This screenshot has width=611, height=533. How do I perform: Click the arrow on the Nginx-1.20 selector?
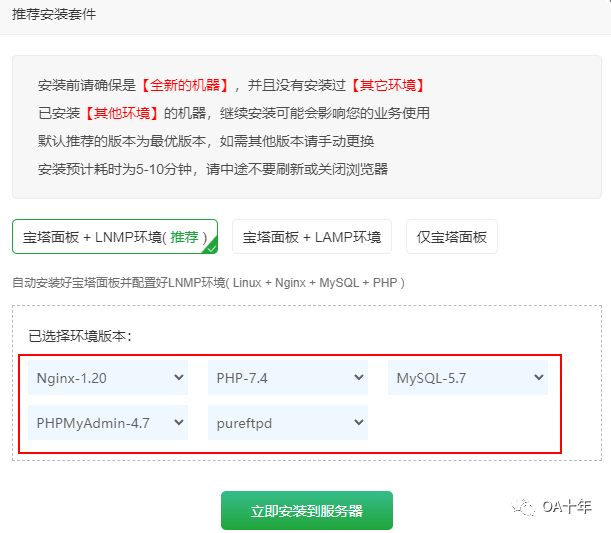tap(179, 378)
